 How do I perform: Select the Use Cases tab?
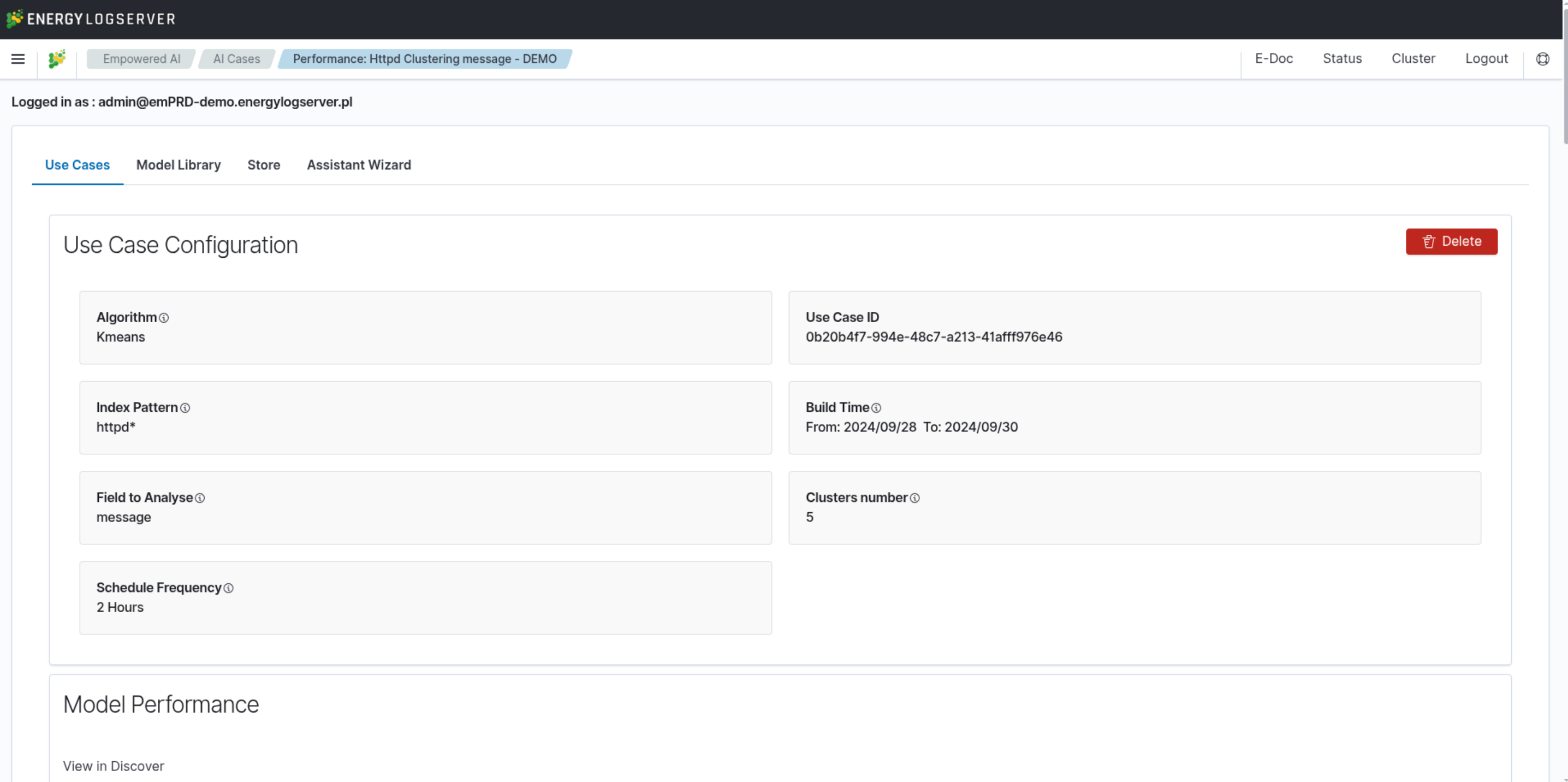(78, 165)
